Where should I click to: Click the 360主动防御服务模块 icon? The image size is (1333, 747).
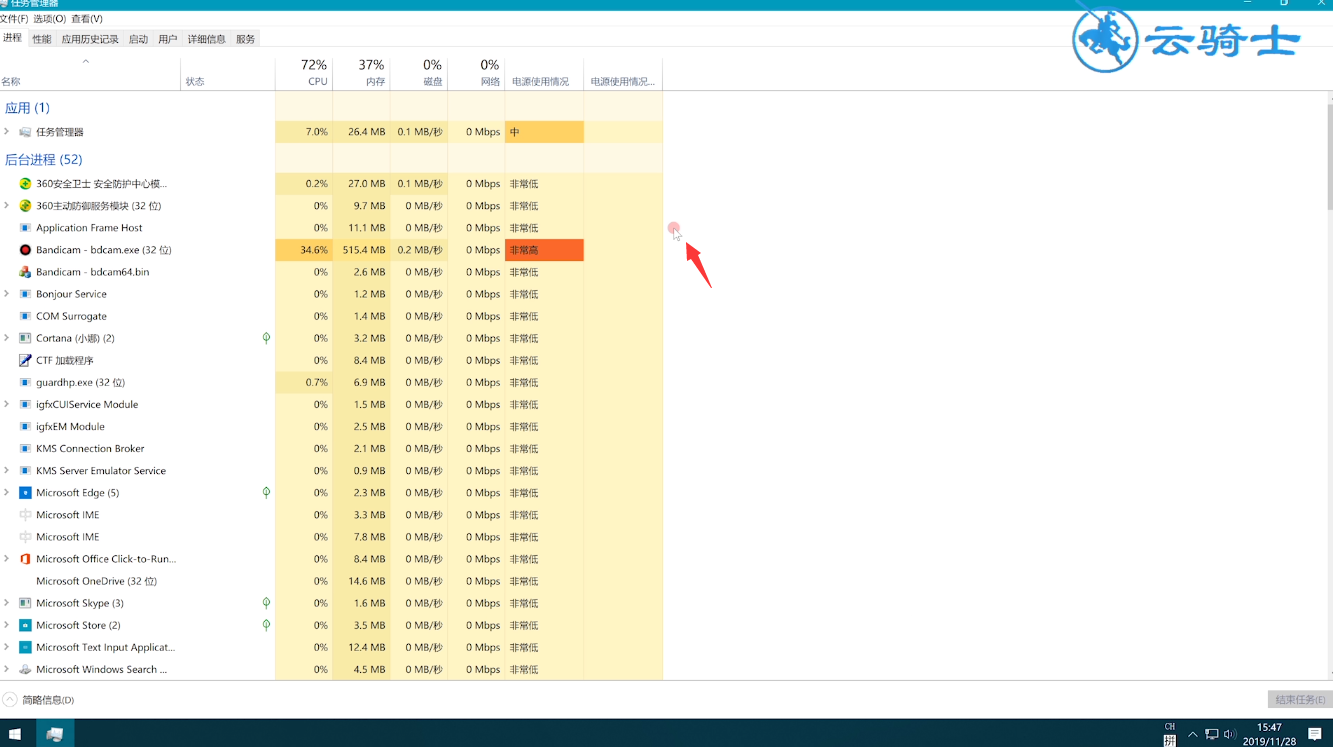pyautogui.click(x=25, y=206)
